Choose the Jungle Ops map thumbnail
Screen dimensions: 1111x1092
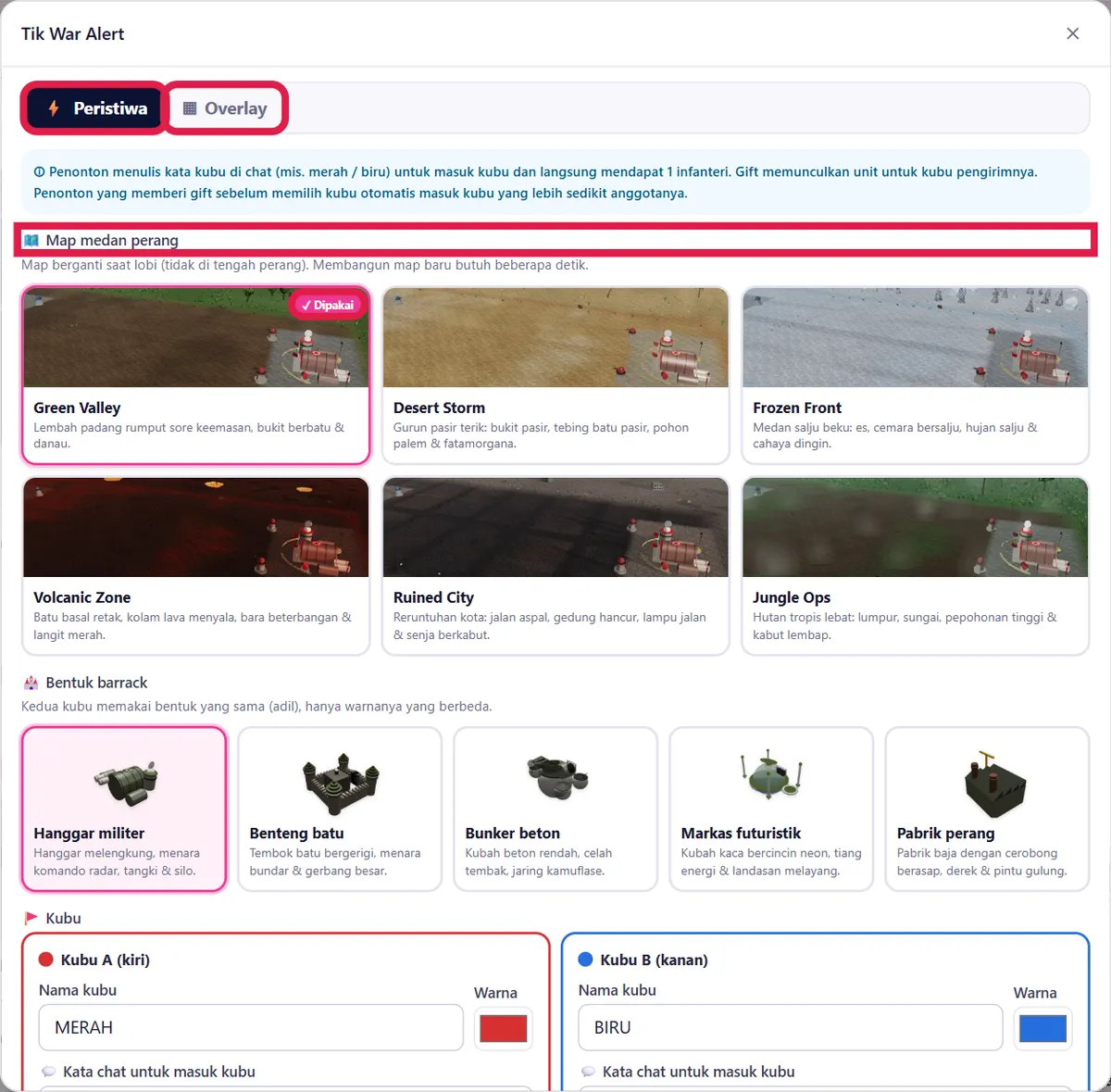(916, 528)
